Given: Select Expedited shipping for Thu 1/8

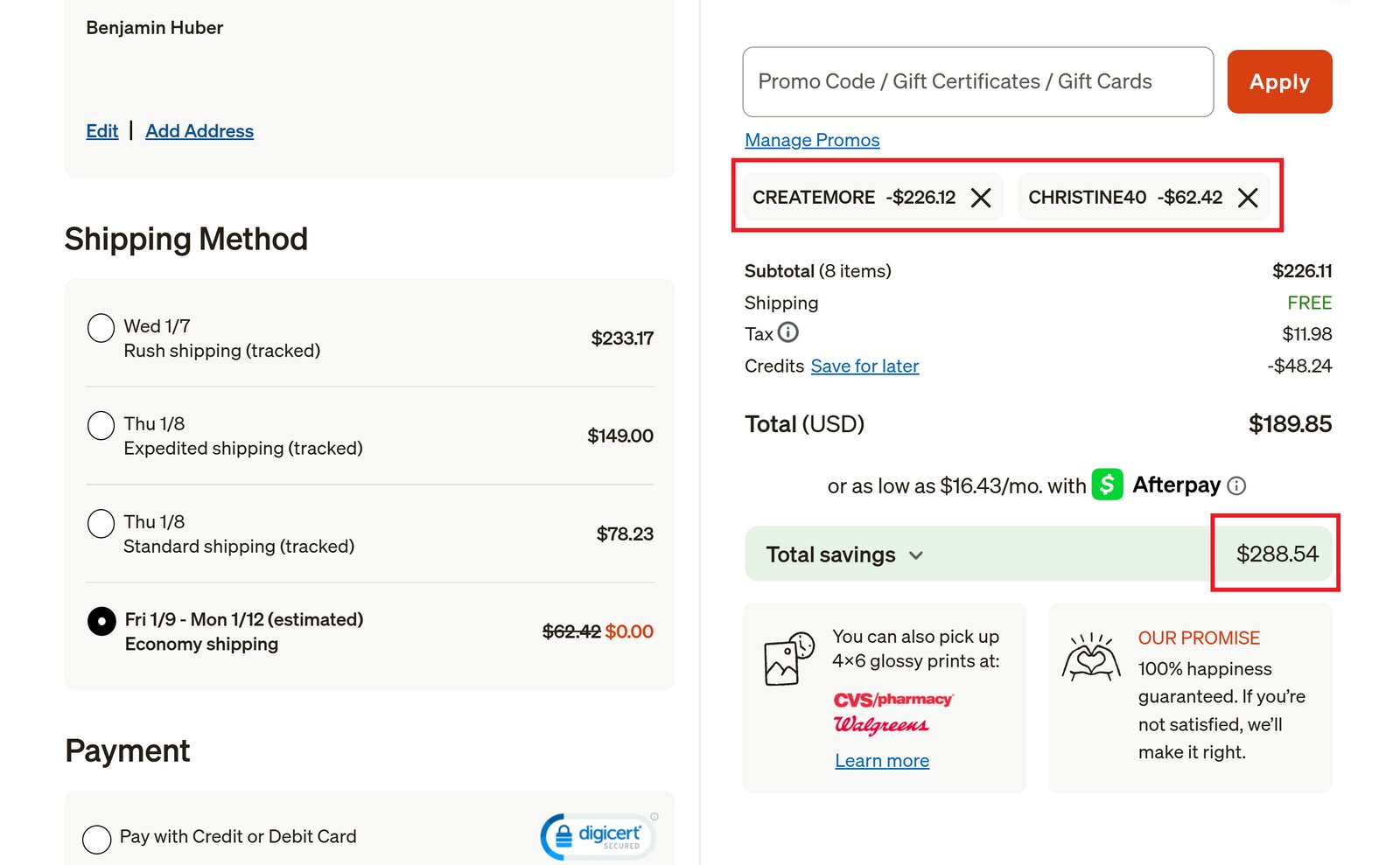Looking at the screenshot, I should (101, 426).
